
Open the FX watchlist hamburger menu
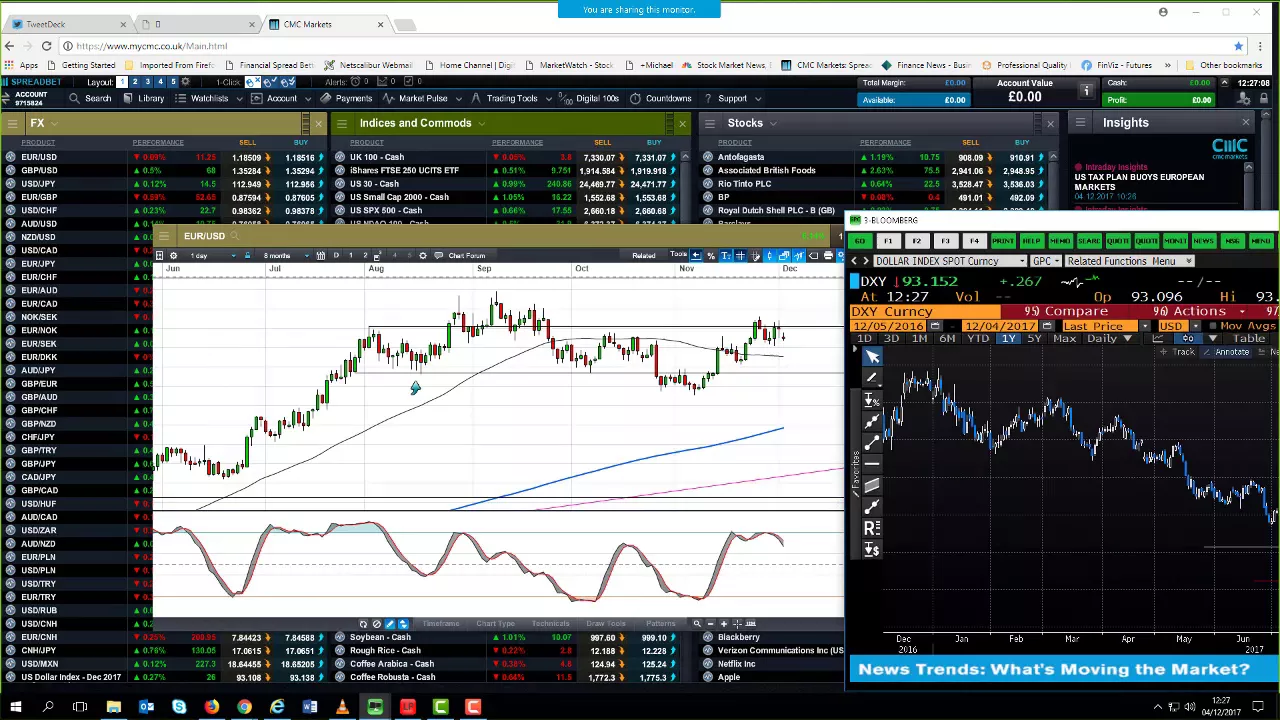12,123
